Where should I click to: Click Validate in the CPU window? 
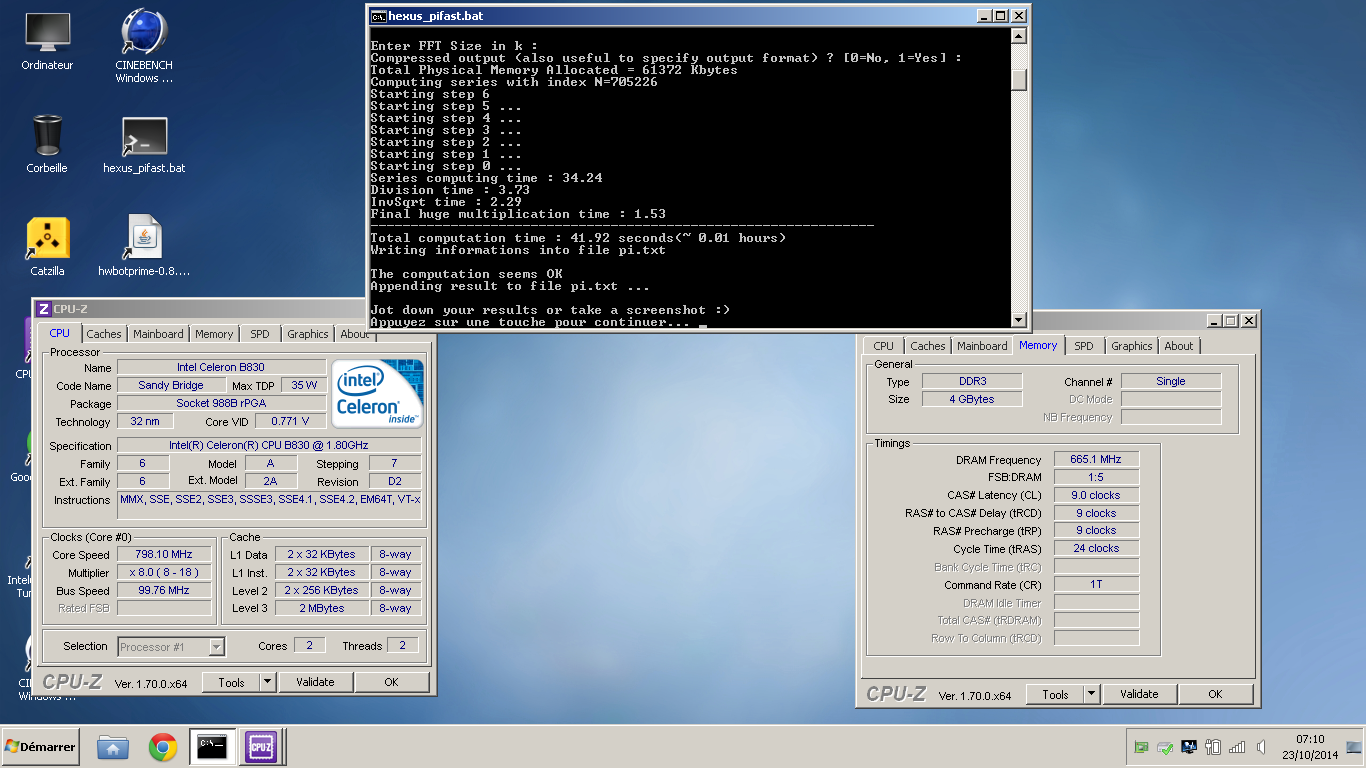click(315, 682)
